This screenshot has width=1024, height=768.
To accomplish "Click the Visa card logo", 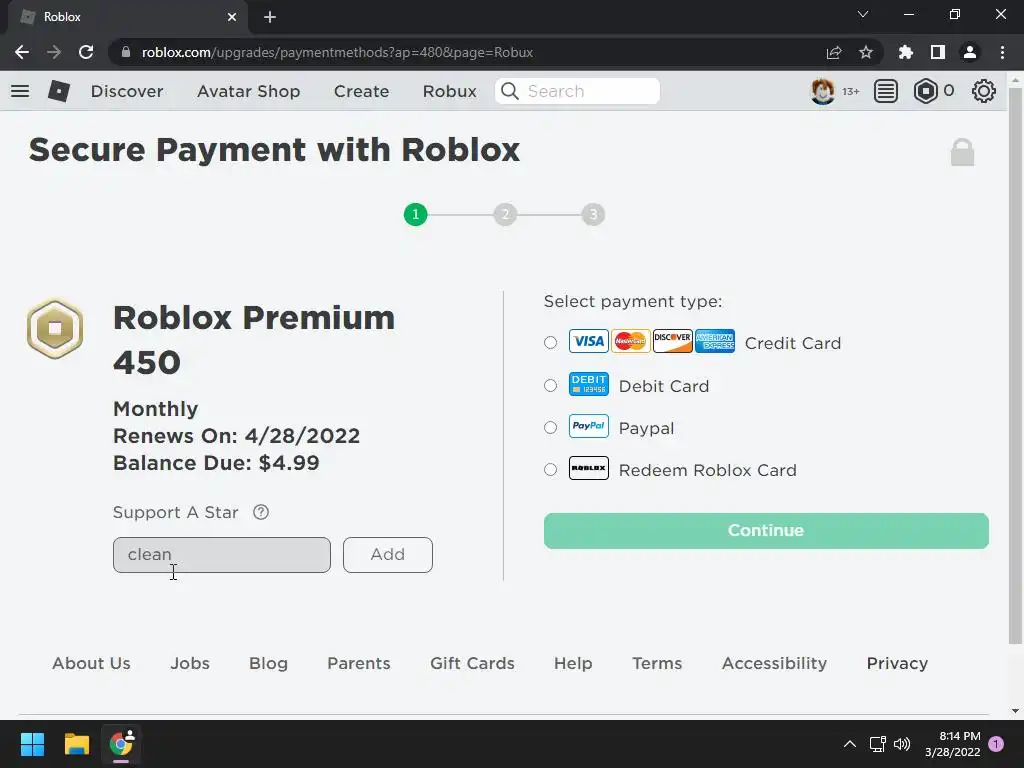I will [x=588, y=341].
